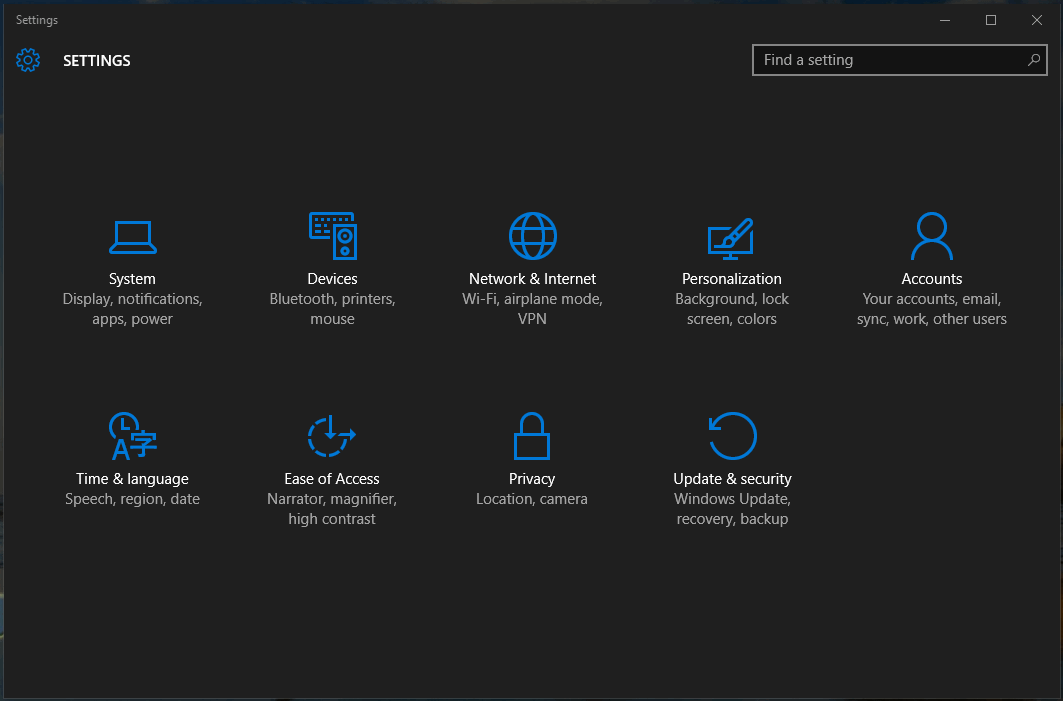Maximize the Settings window

click(x=991, y=20)
